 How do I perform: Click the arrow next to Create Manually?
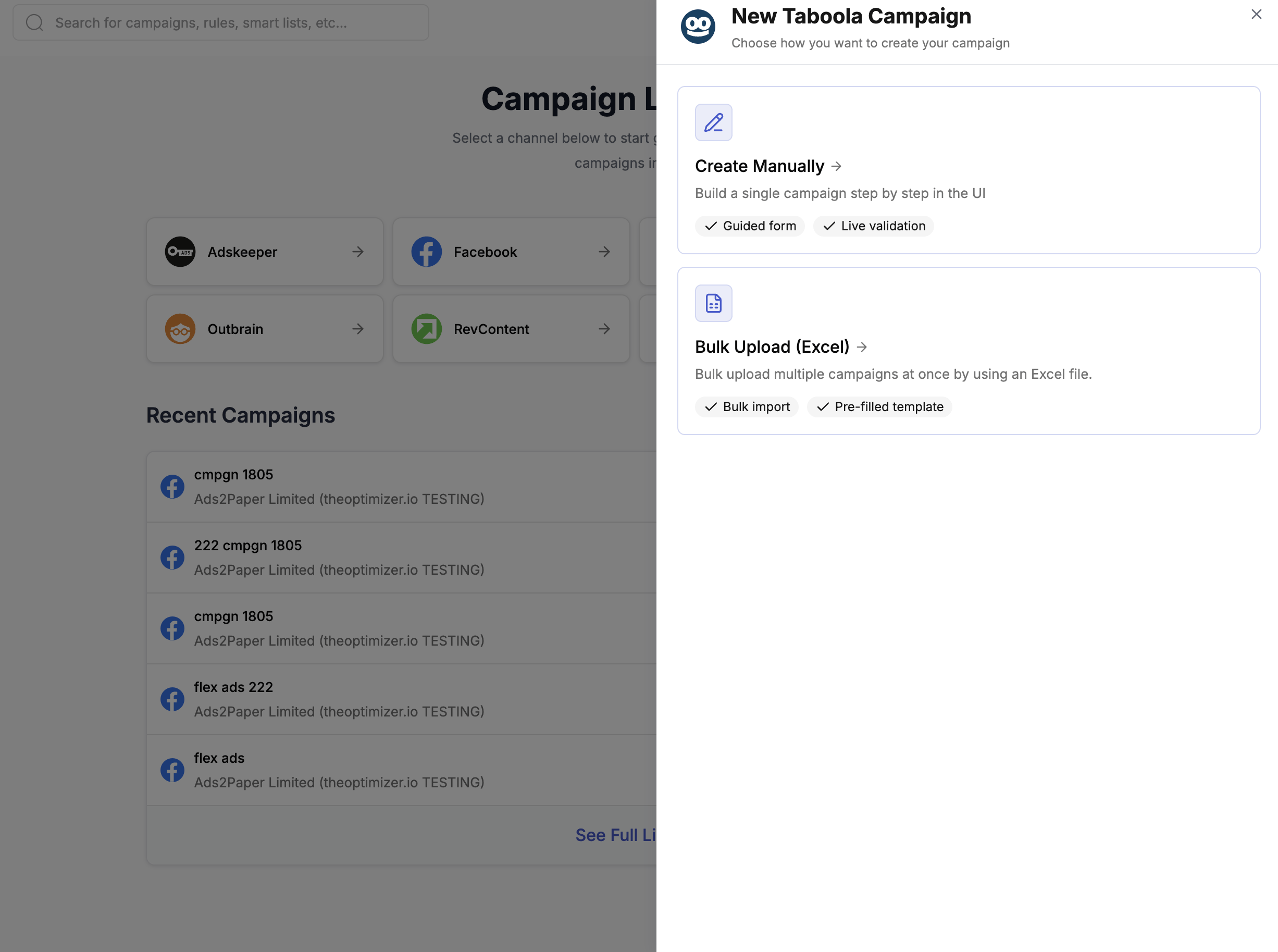pos(837,167)
